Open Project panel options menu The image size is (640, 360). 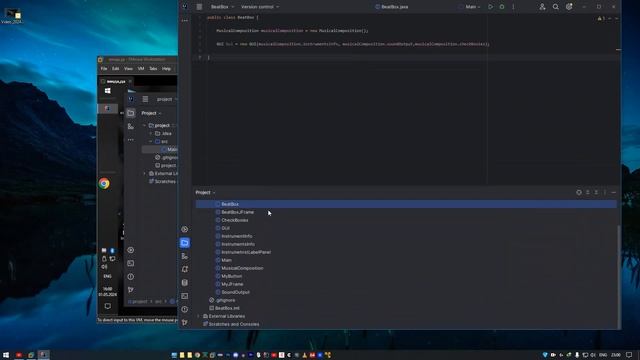pos(605,192)
